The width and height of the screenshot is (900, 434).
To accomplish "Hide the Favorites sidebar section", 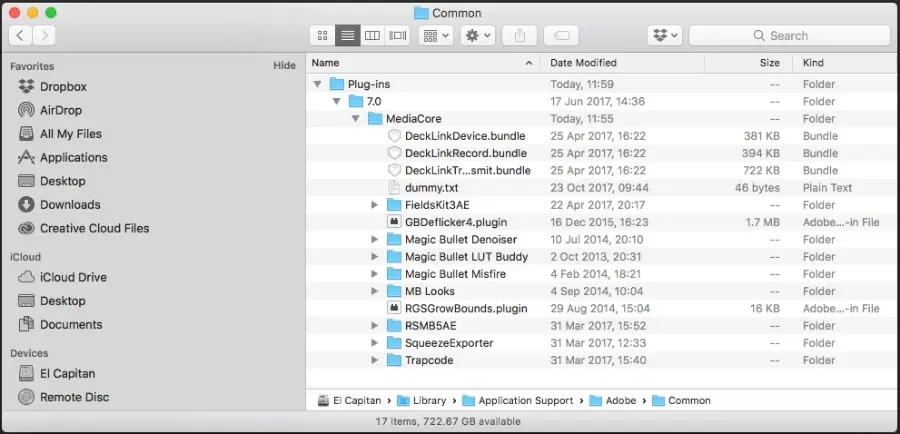I will tap(284, 65).
